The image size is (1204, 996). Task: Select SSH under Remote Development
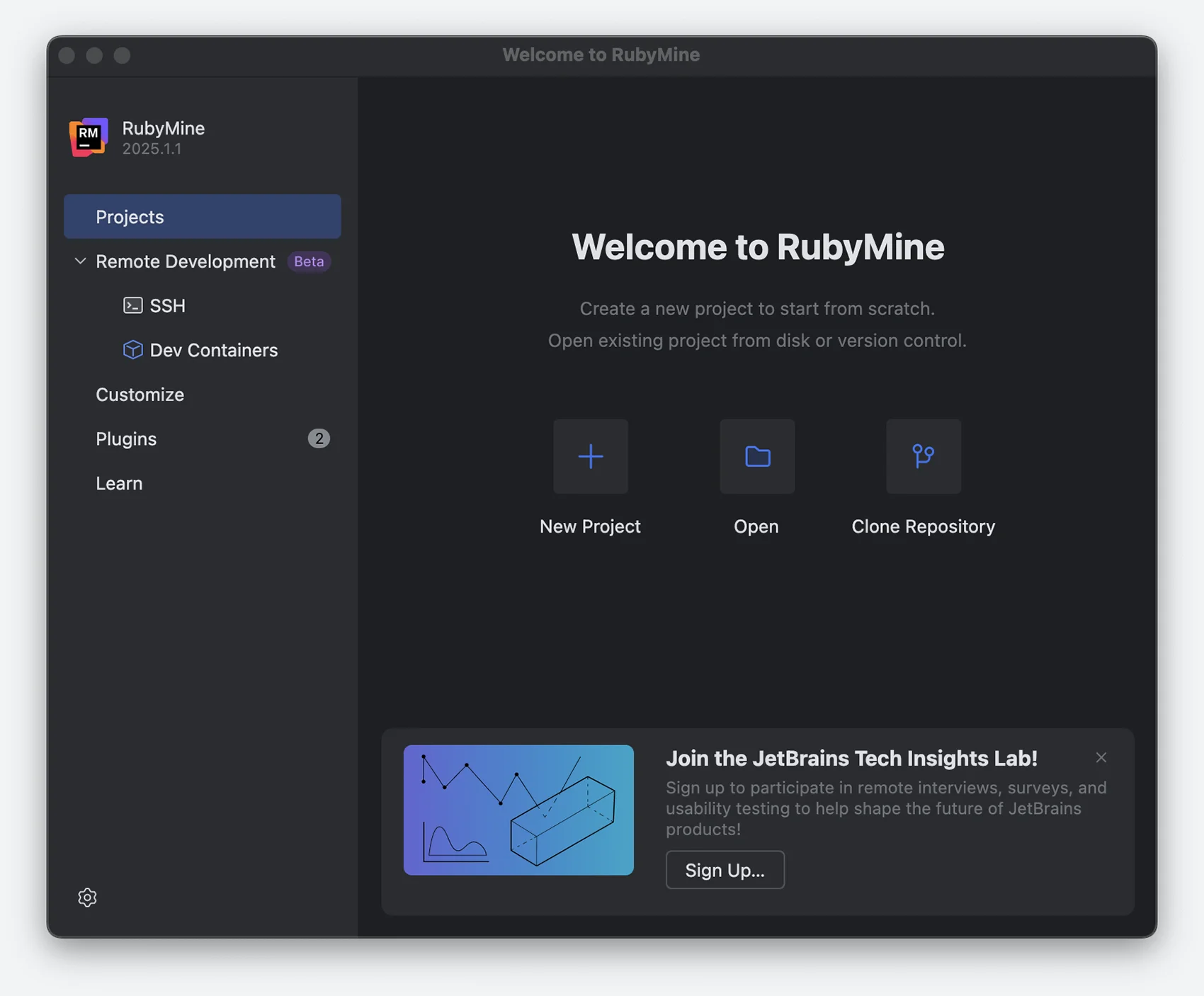point(203,305)
